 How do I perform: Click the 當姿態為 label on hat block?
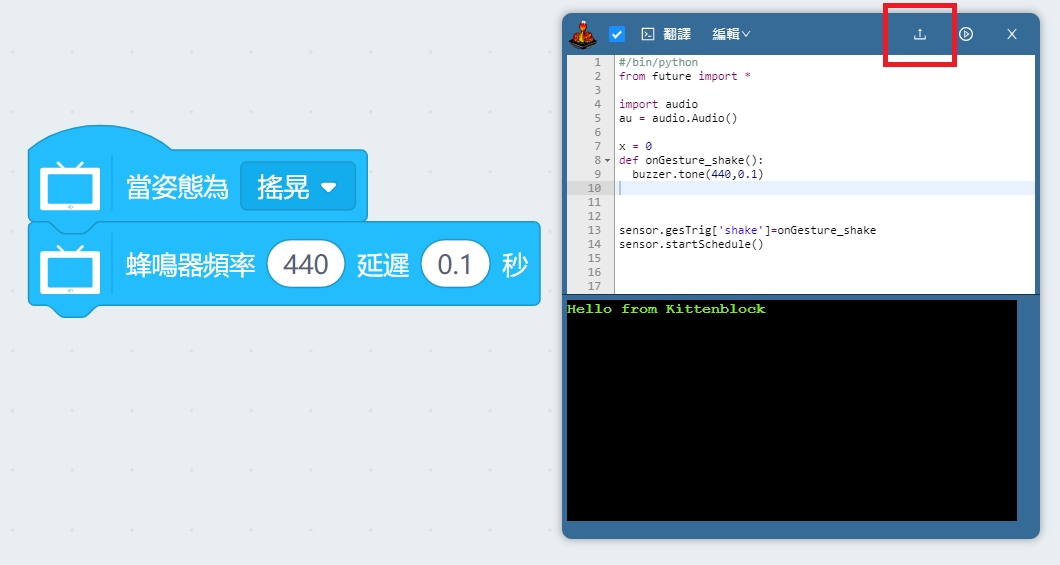[x=177, y=187]
